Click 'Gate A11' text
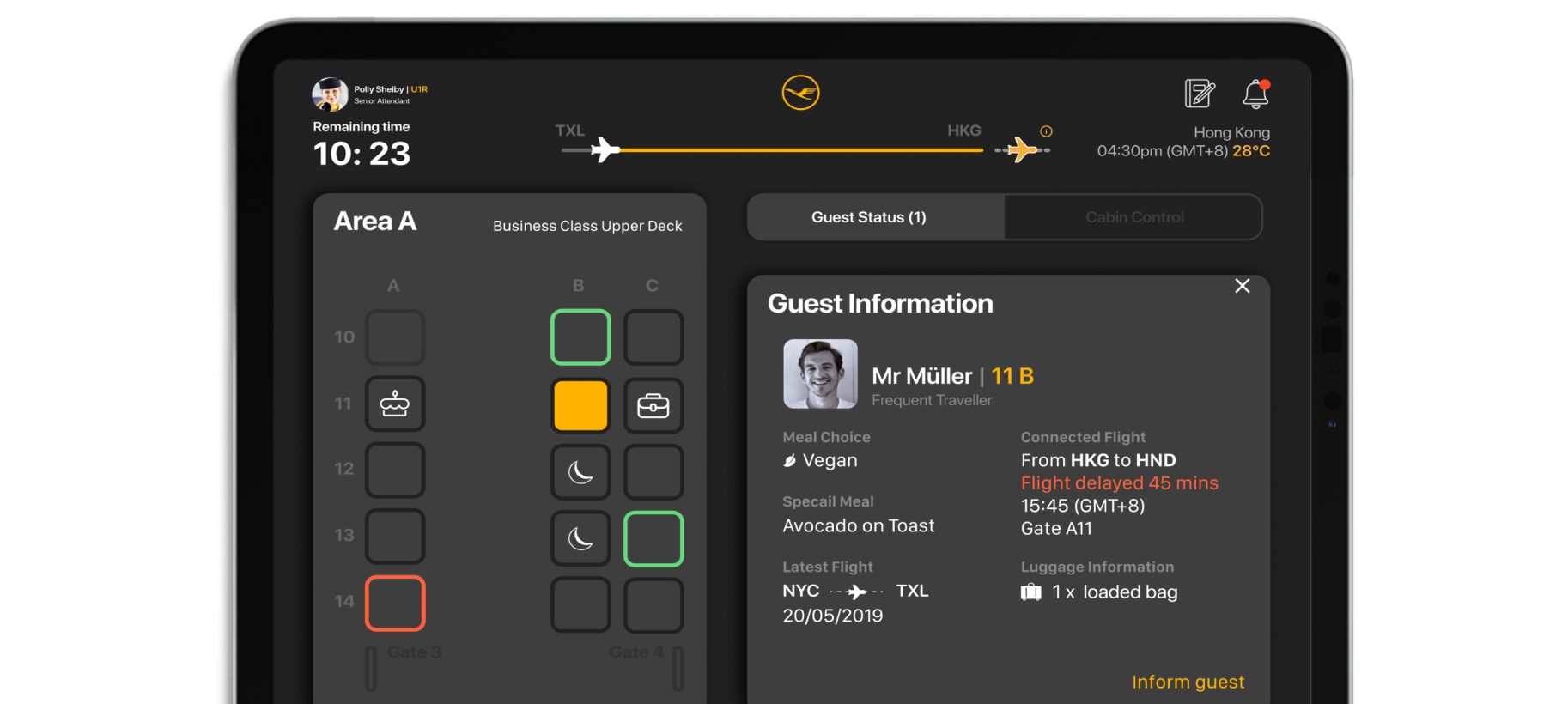The image size is (1568, 704). [1056, 528]
